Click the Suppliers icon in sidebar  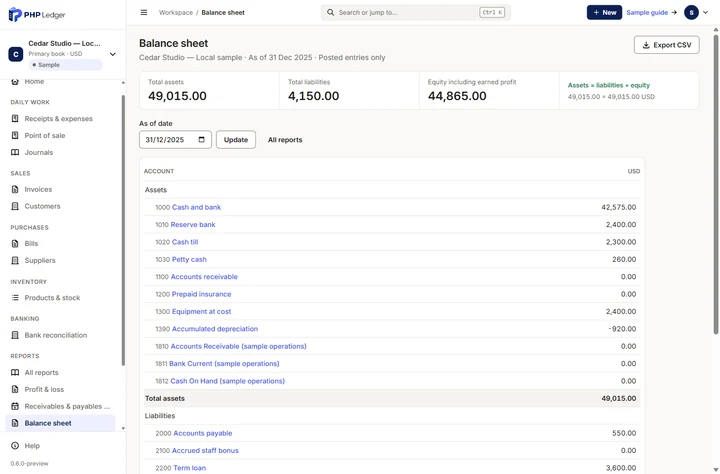15,260
